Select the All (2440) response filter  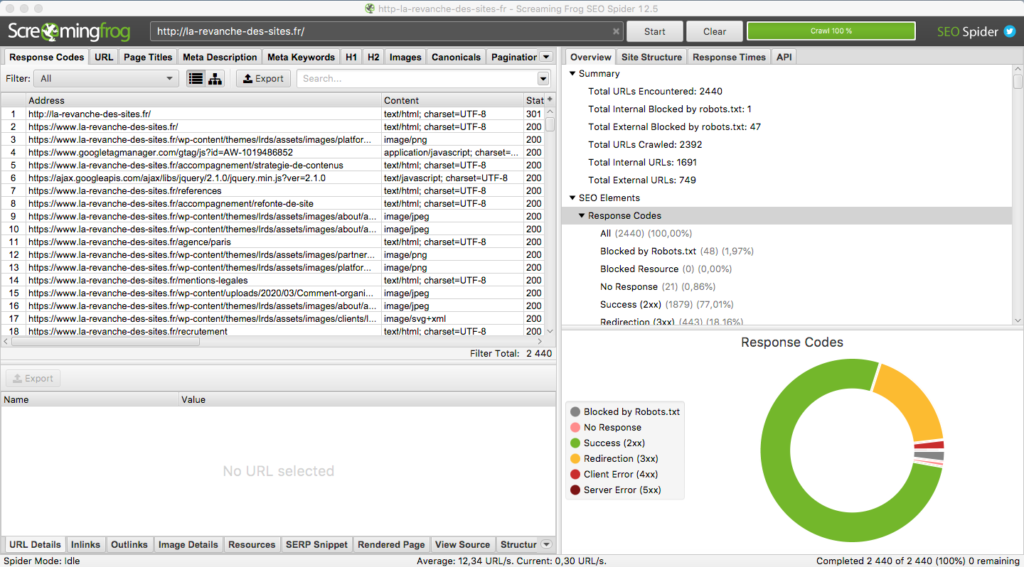[646, 233]
